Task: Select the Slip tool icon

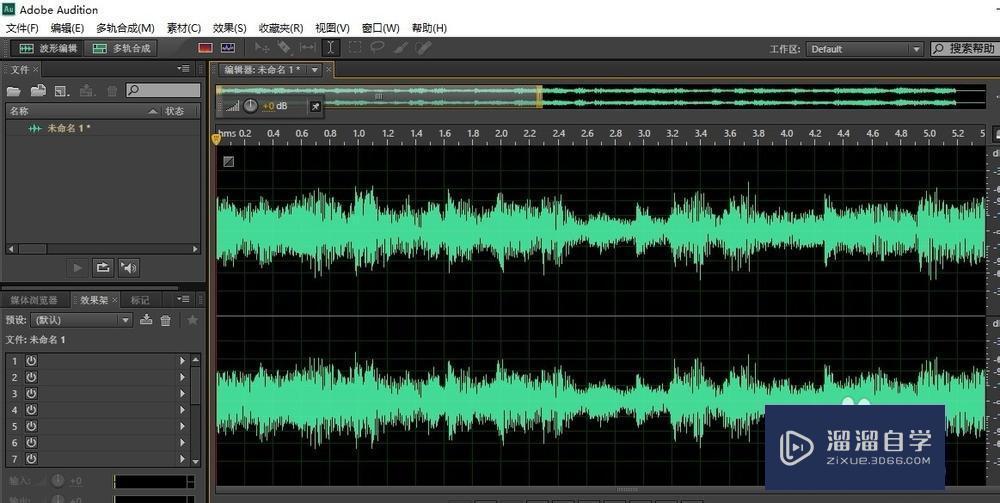Action: [x=307, y=48]
